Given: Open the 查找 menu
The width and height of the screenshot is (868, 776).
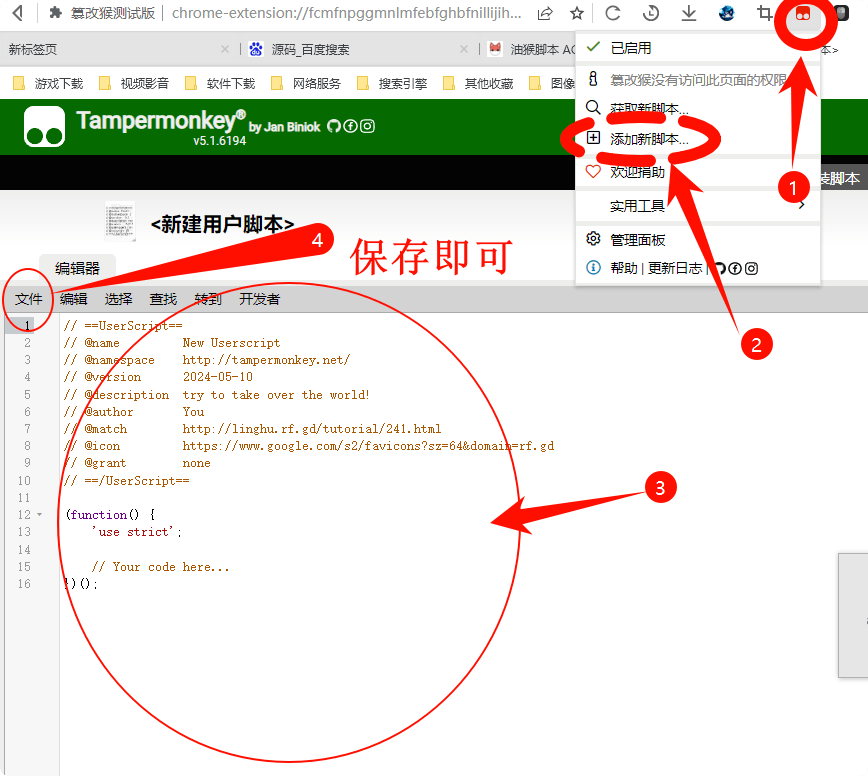Looking at the screenshot, I should [163, 299].
